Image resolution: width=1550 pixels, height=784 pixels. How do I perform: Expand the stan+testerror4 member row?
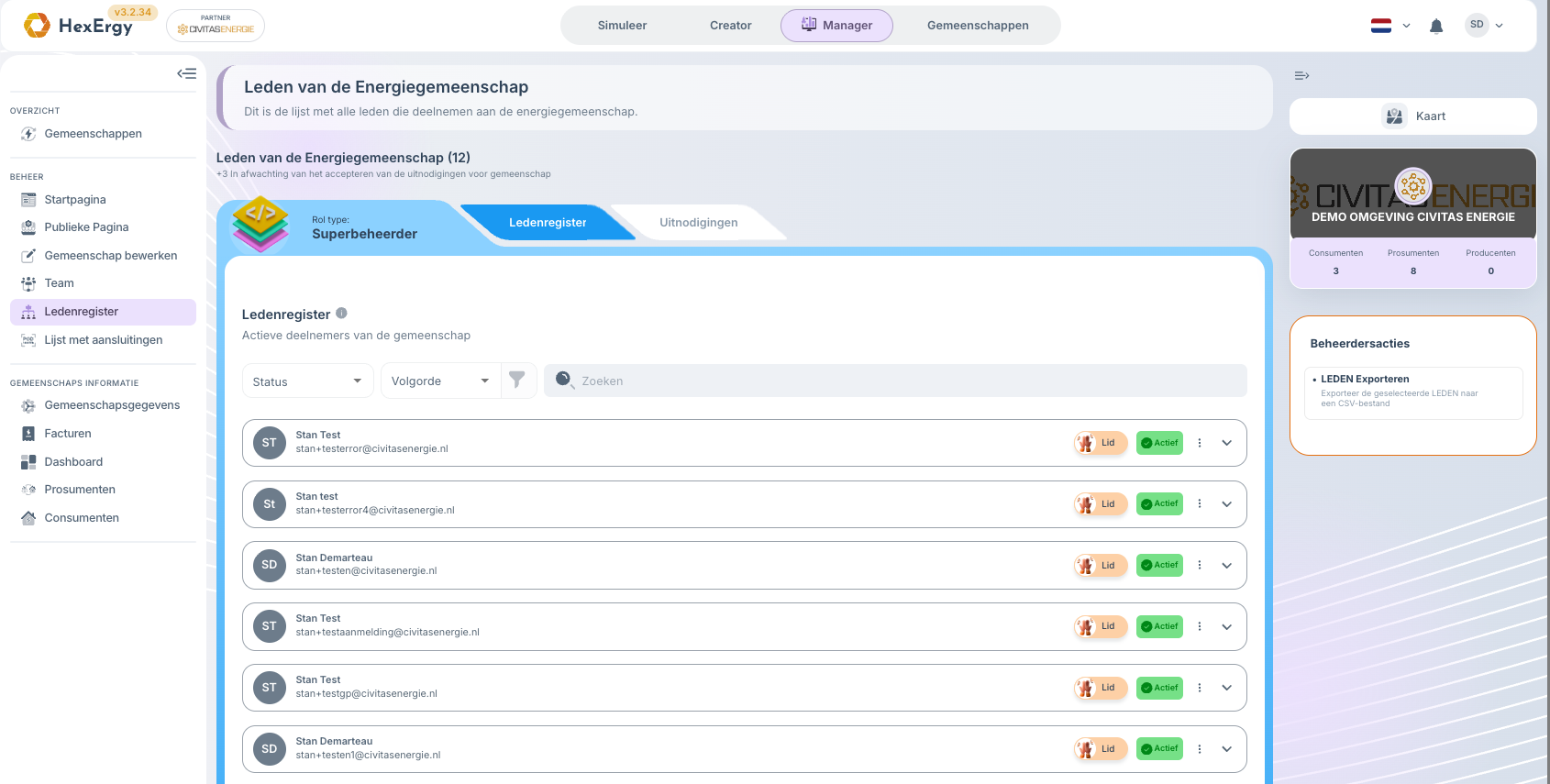point(1227,504)
